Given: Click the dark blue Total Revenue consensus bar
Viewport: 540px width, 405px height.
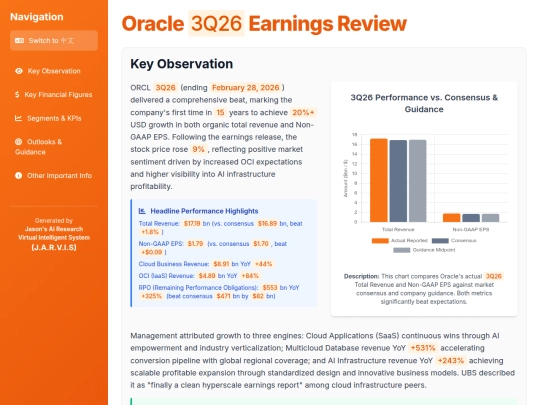Looking at the screenshot, I should [x=398, y=181].
